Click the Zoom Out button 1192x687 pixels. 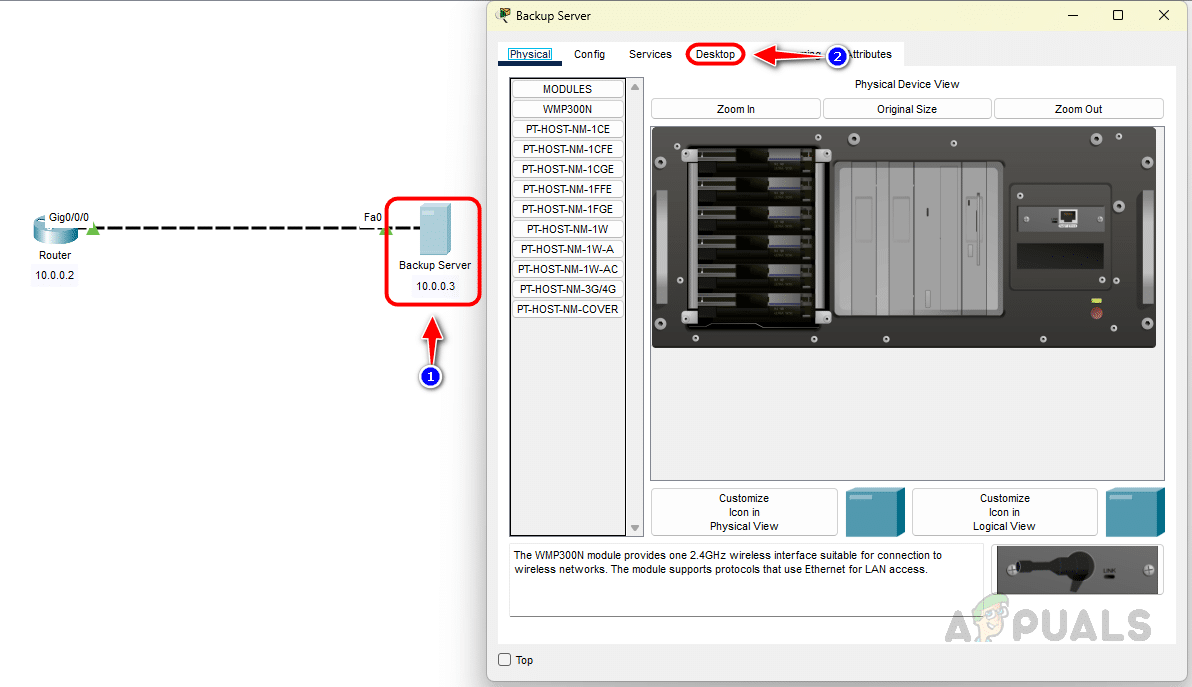tap(1078, 109)
